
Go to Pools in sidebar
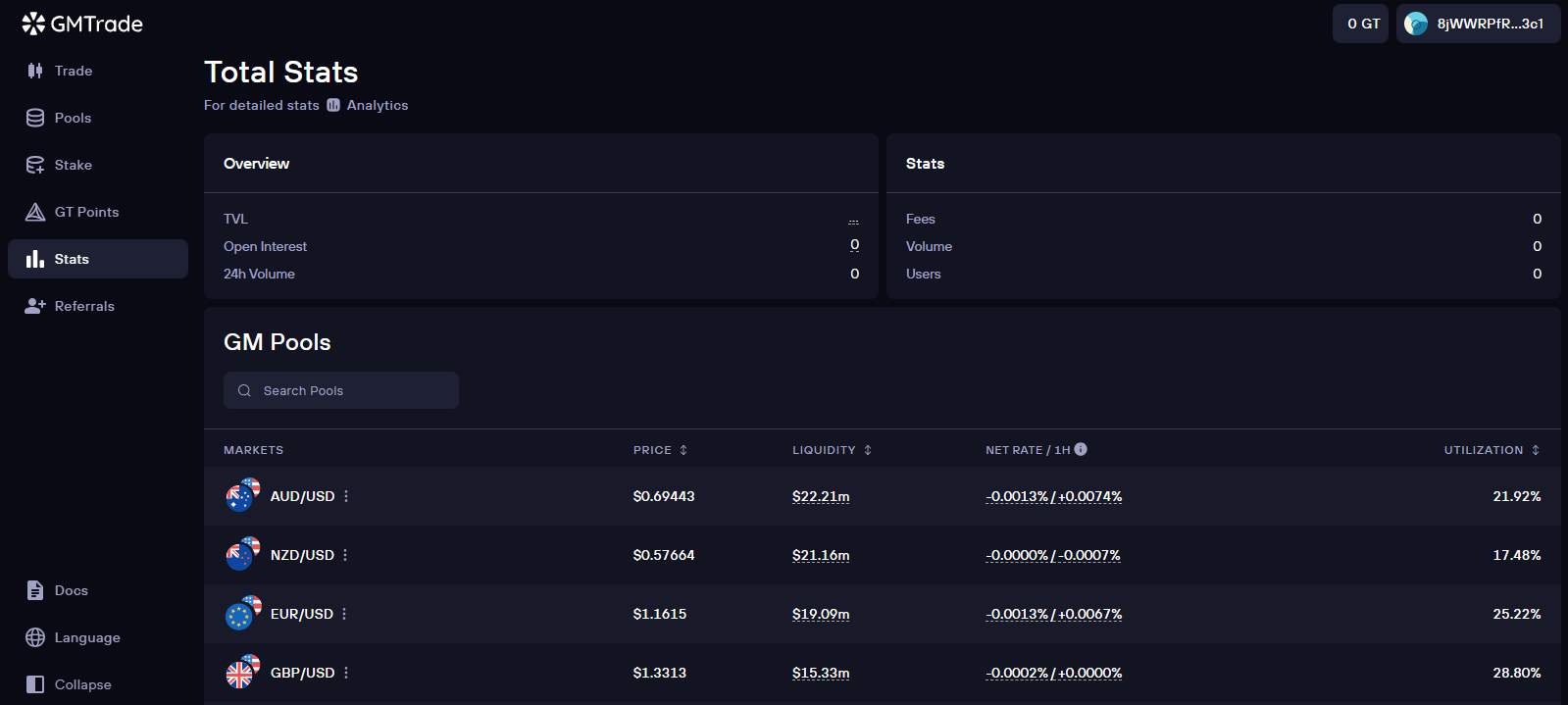(98, 118)
